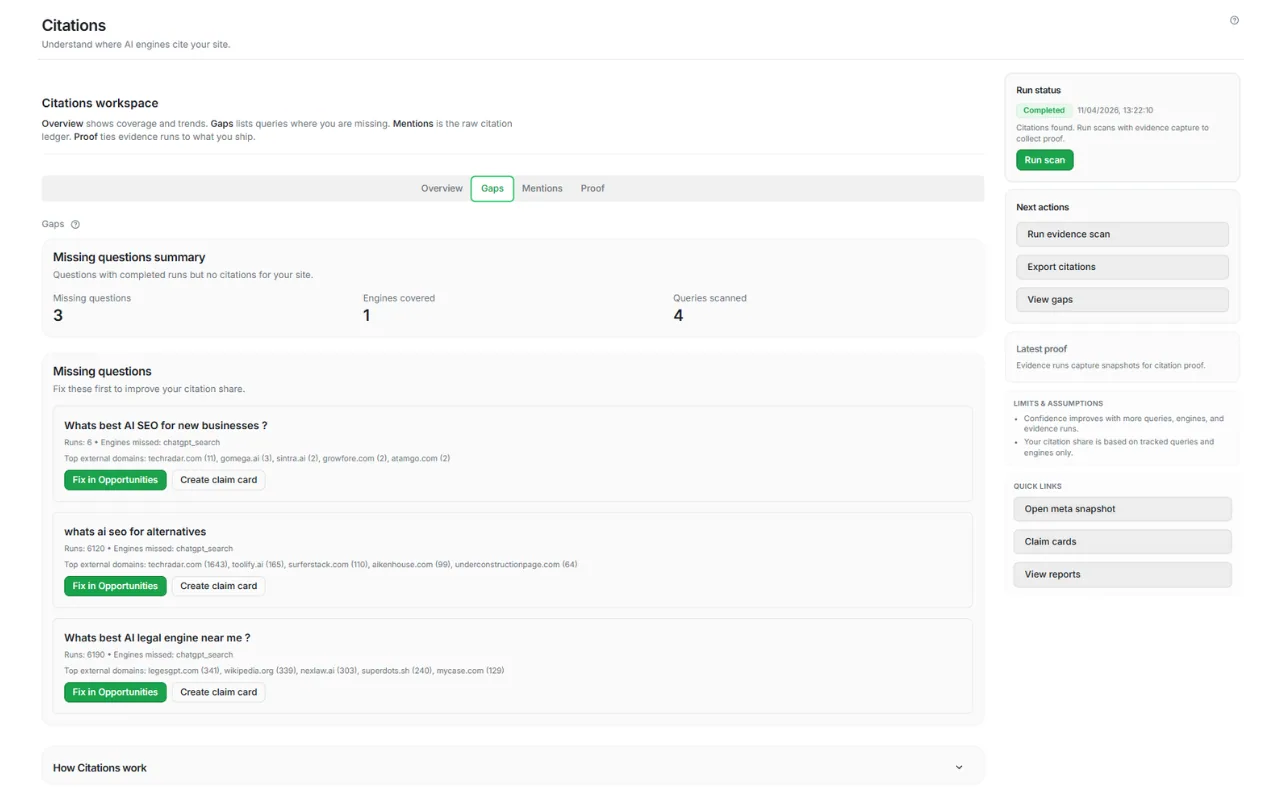Select the question 'Whats best AI SEO for new businesses ?'
The width and height of the screenshot is (1280, 800).
(x=166, y=426)
